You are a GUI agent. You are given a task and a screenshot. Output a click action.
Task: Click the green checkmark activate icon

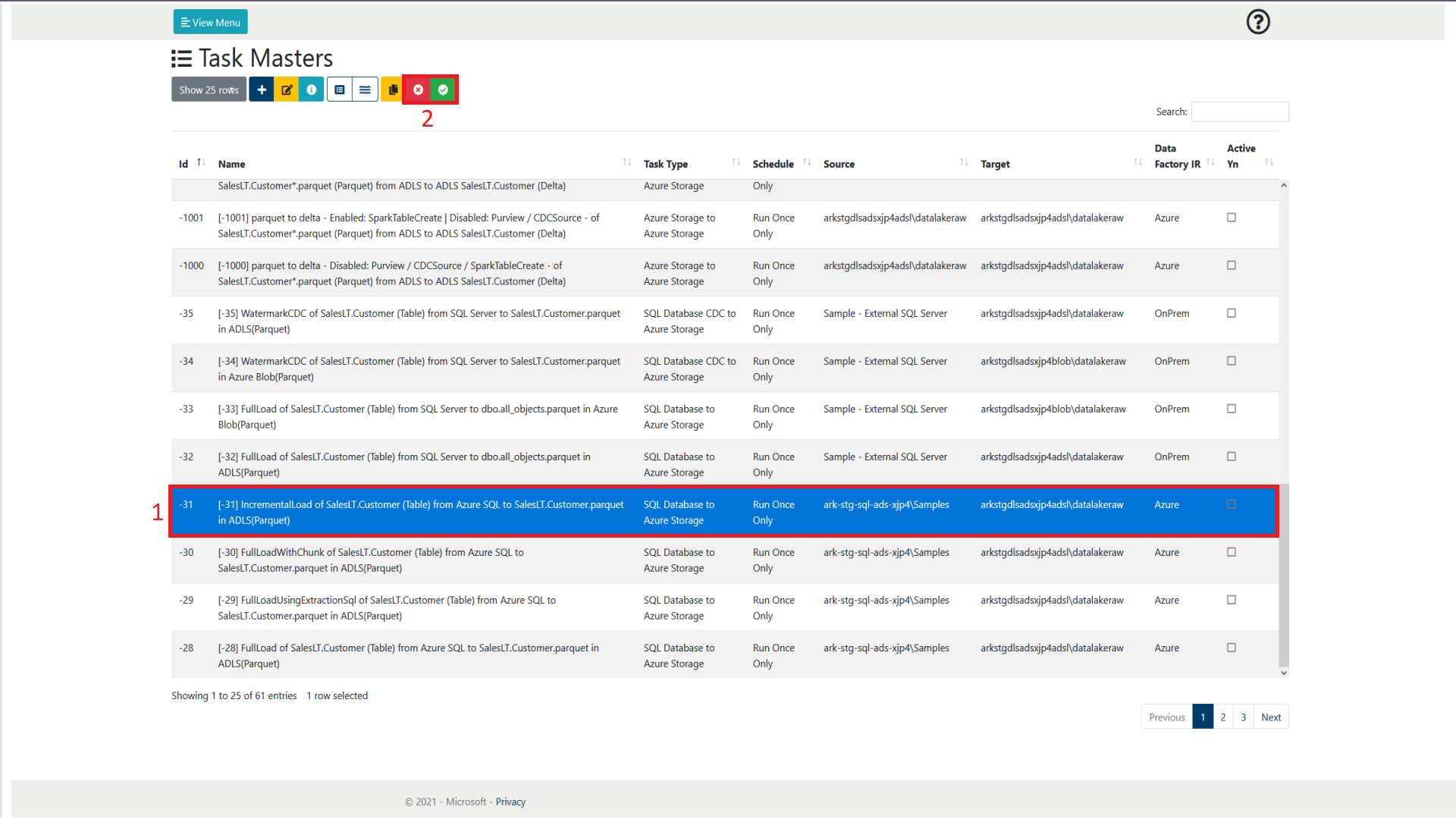(x=443, y=89)
